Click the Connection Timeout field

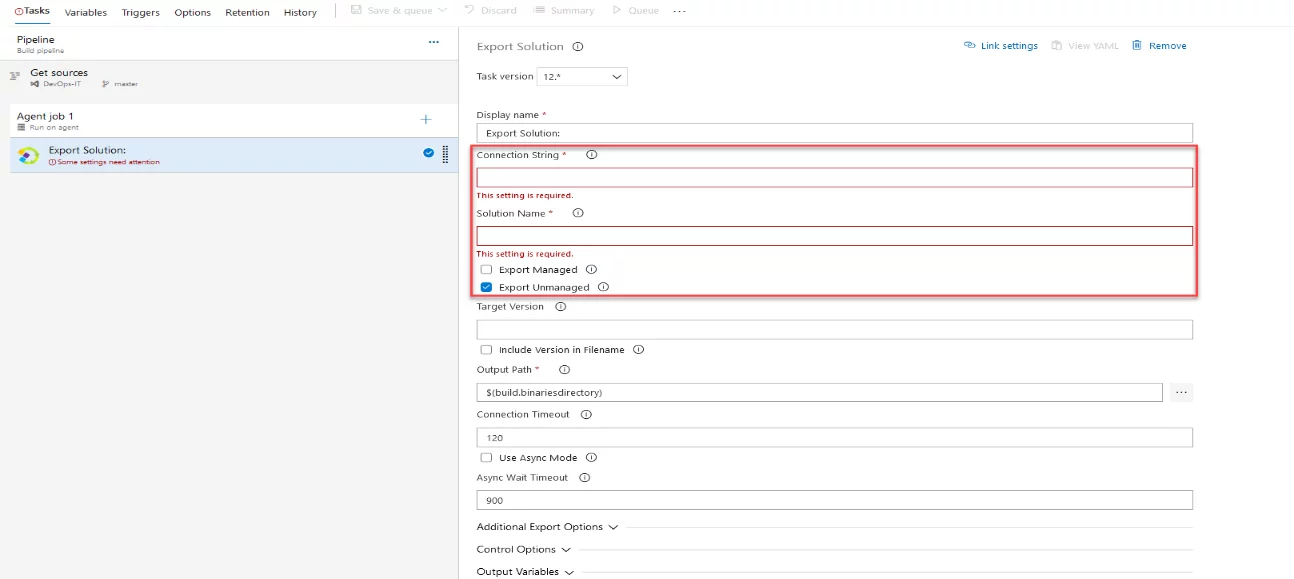tap(834, 438)
